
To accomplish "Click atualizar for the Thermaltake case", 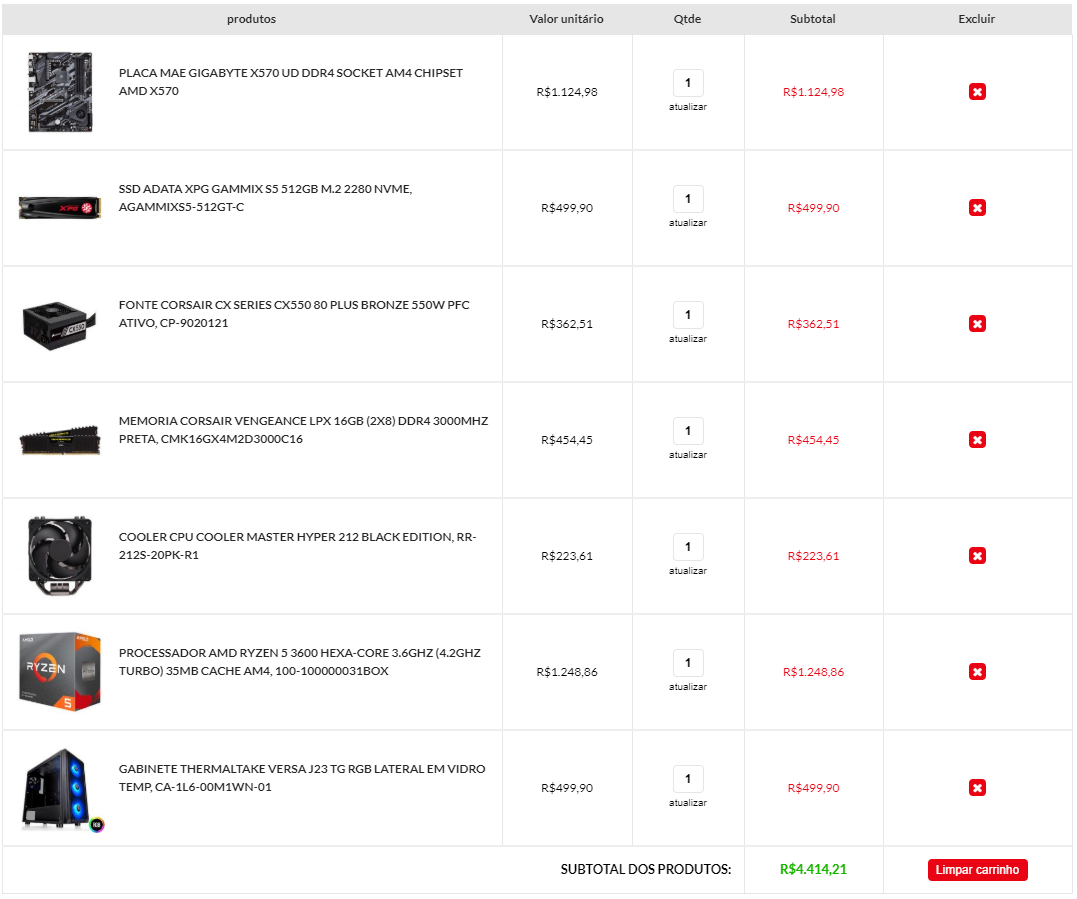I will click(688, 804).
